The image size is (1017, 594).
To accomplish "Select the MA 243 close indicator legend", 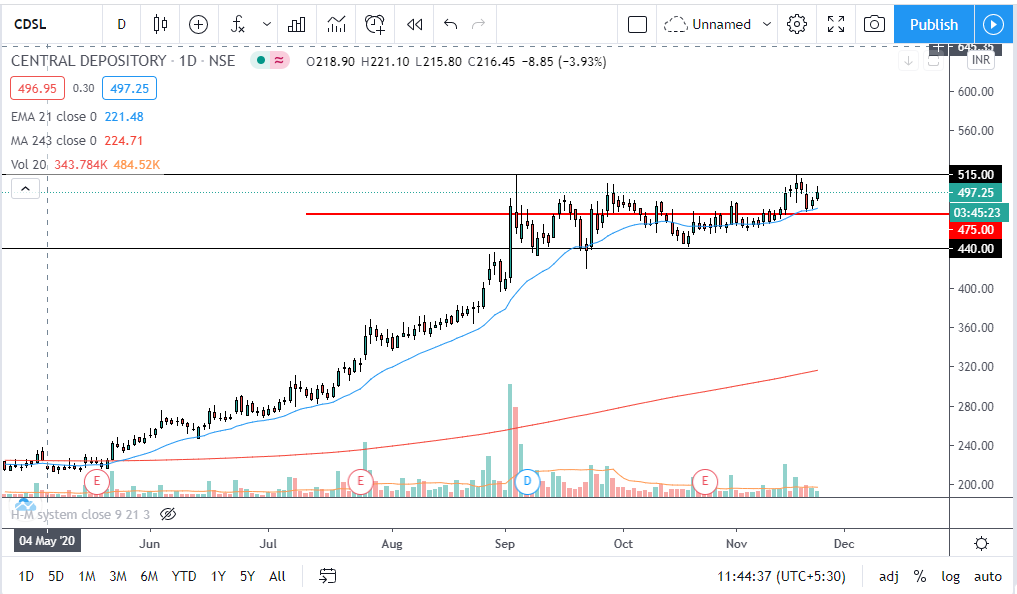I will pos(54,141).
